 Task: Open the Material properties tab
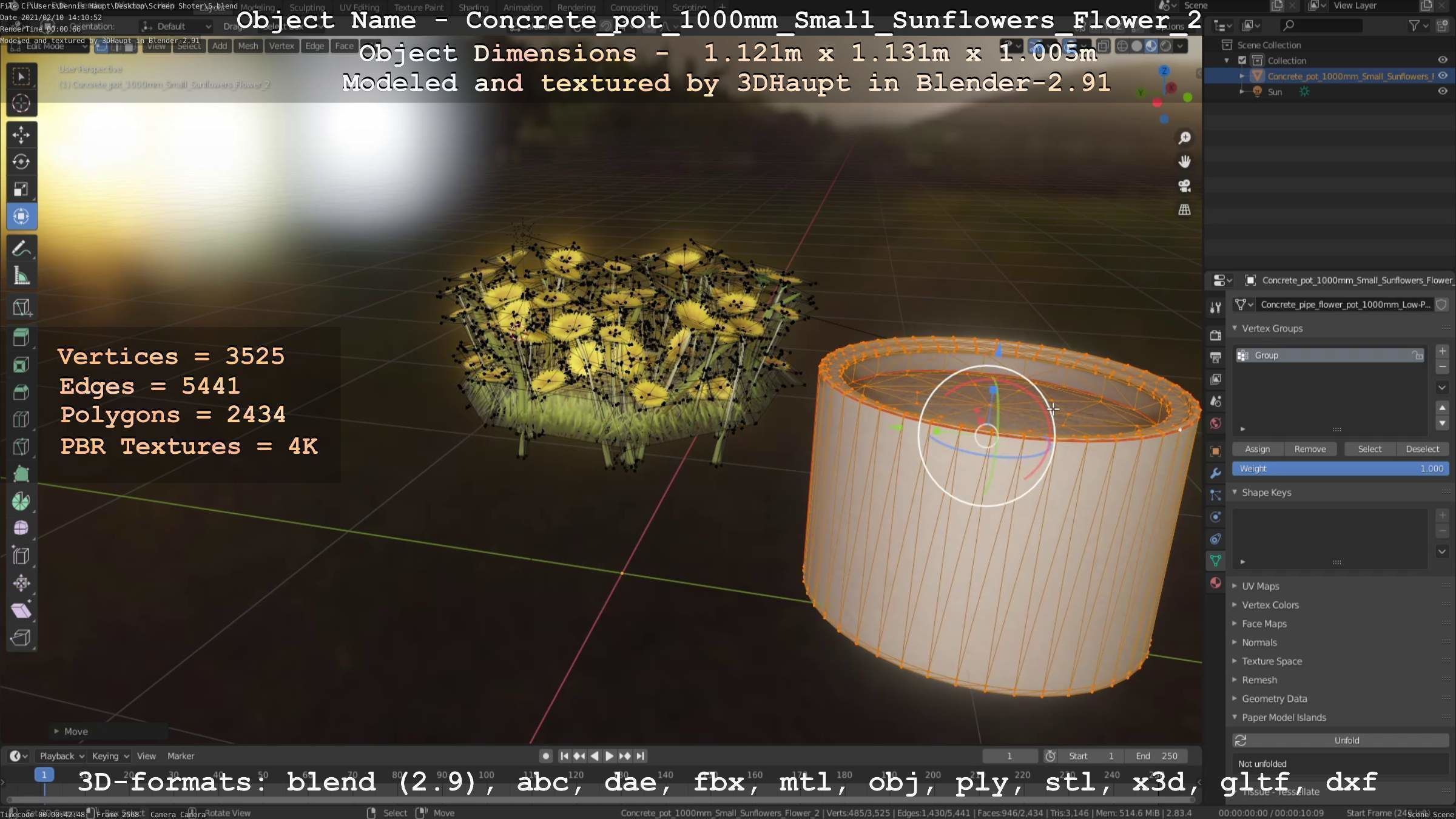click(1216, 583)
